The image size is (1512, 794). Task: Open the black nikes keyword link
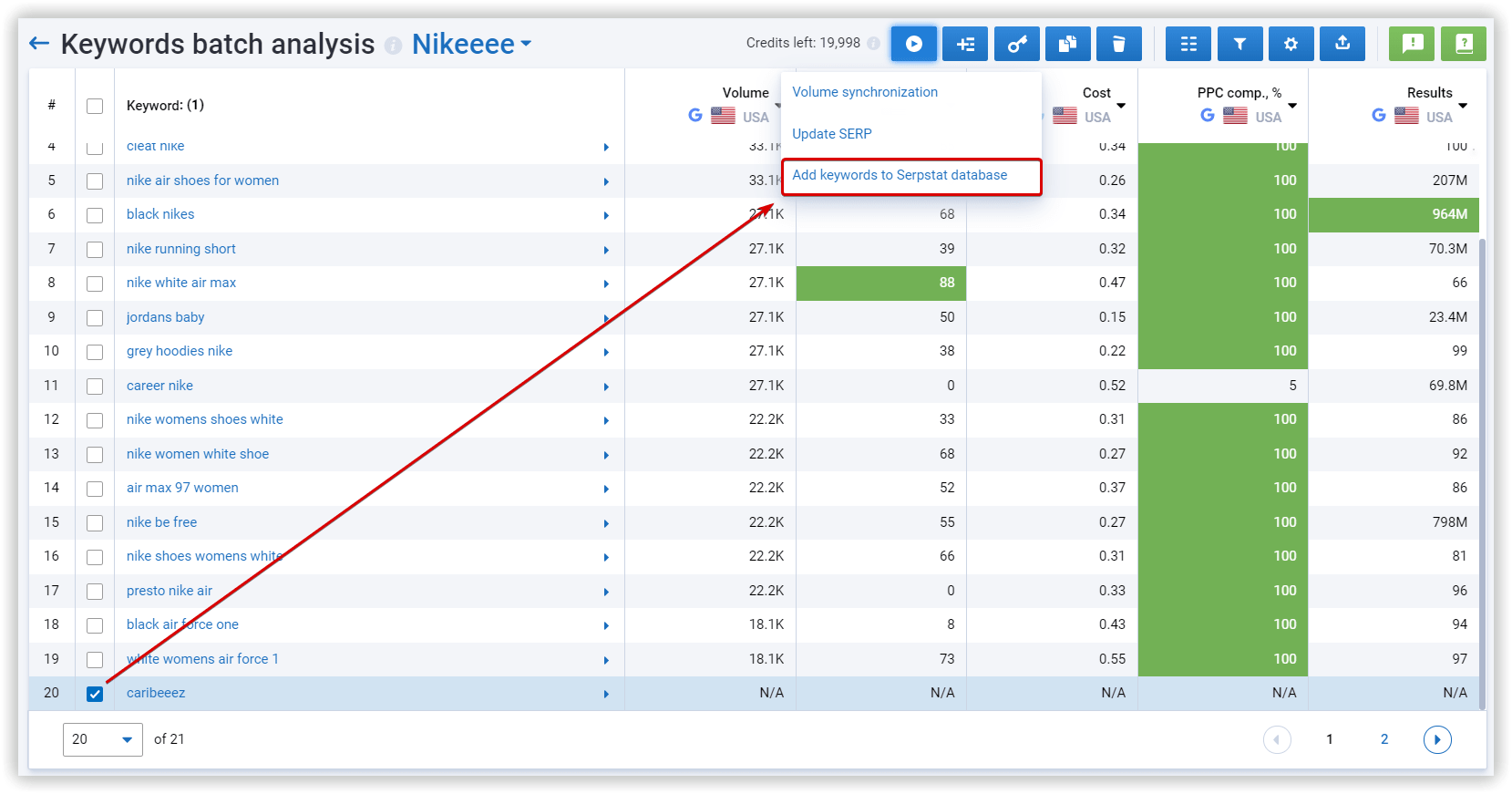(160, 214)
